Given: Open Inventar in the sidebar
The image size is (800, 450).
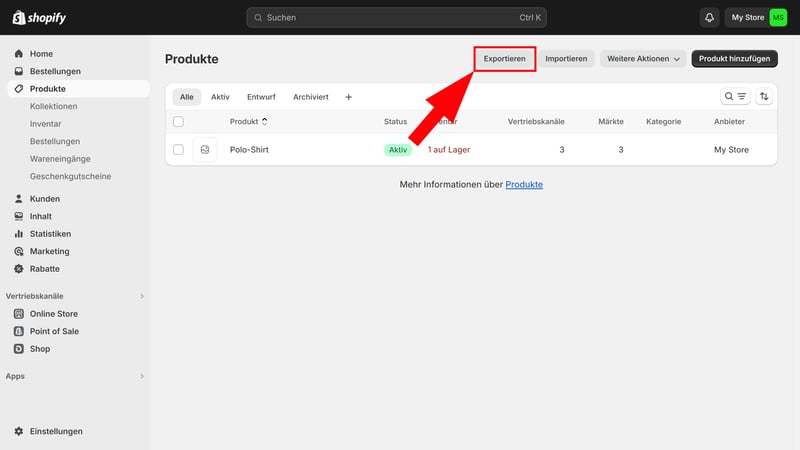Looking at the screenshot, I should 45,123.
